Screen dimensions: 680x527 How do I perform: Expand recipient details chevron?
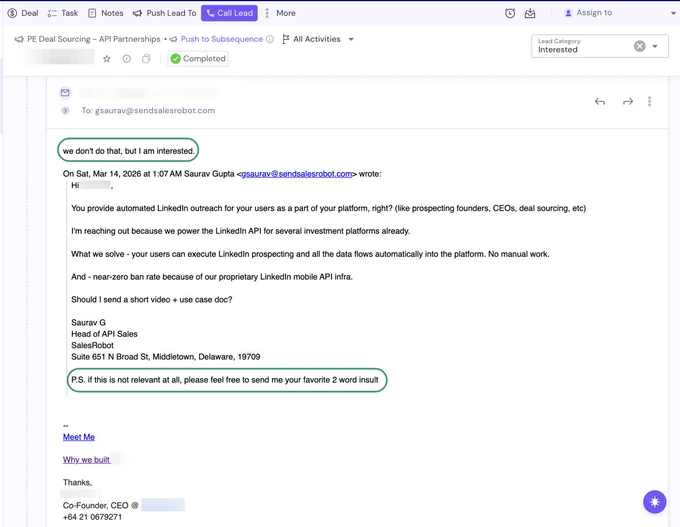[65, 111]
